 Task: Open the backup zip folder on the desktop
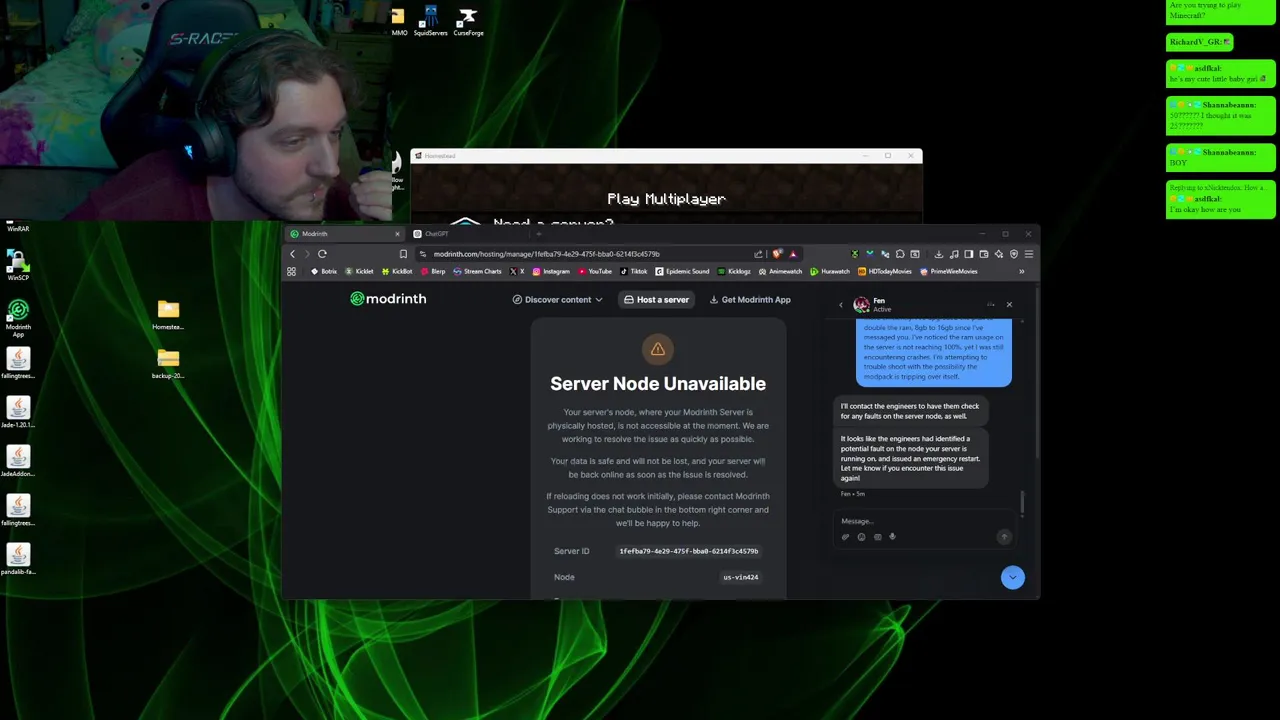tap(168, 364)
